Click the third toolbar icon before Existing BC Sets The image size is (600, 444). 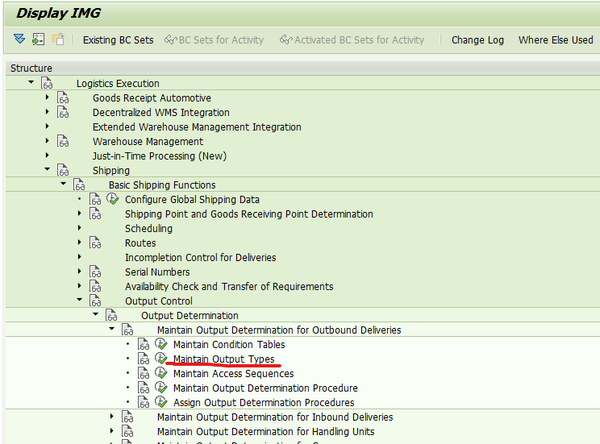click(57, 40)
